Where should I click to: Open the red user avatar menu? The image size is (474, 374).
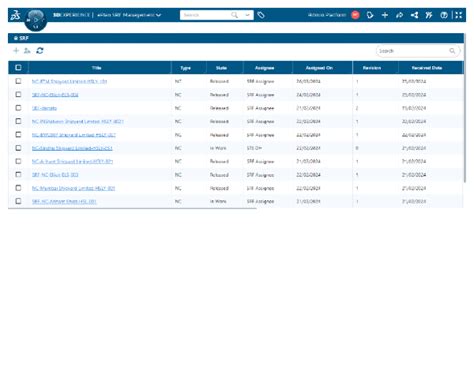point(356,15)
